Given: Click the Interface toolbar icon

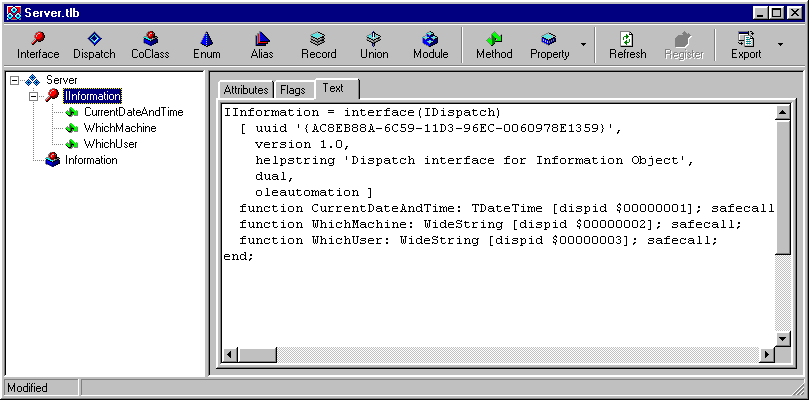Looking at the screenshot, I should pos(38,46).
